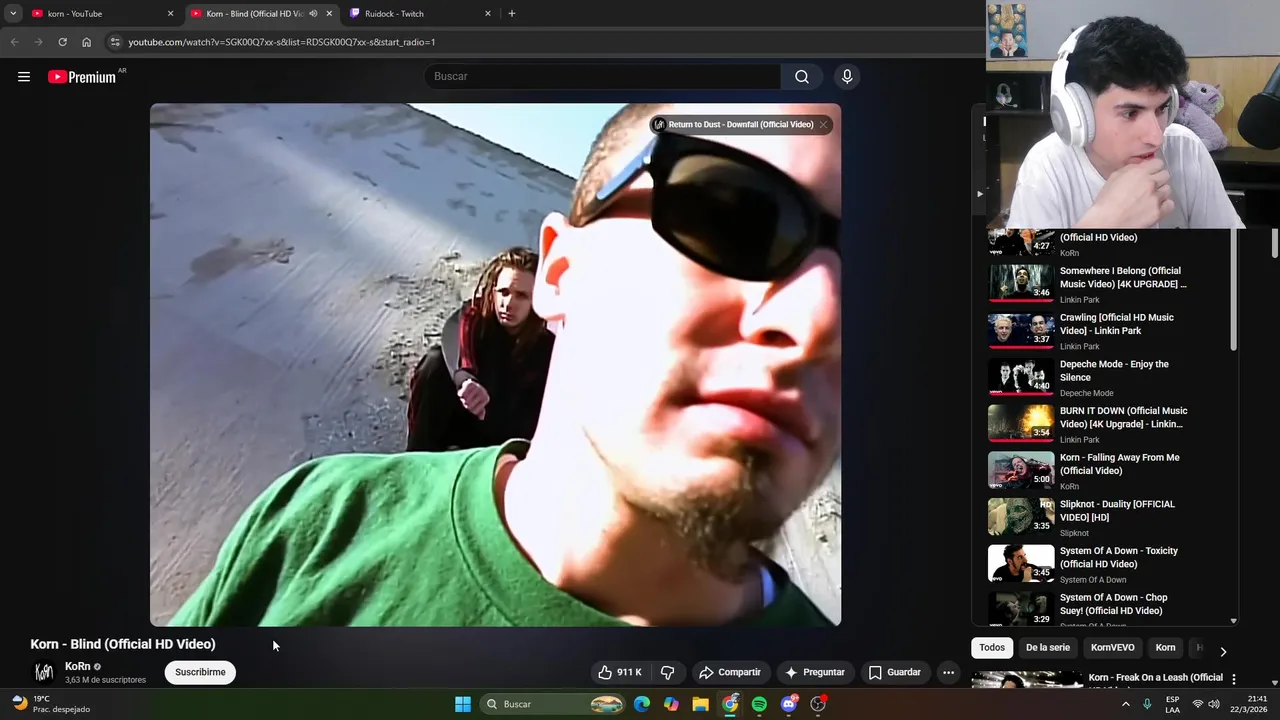Viewport: 1280px width, 720px height.
Task: Open the Chrome home page button
Action: 86,42
